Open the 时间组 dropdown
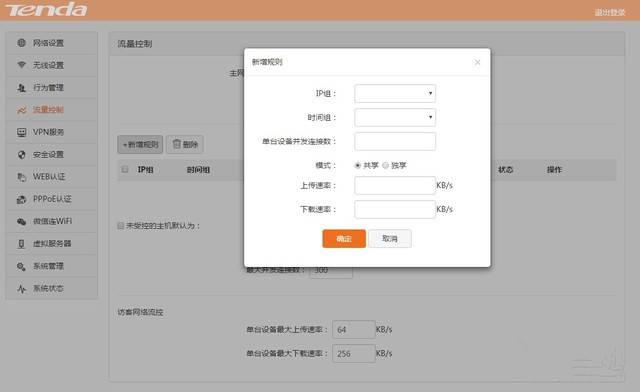 [395, 118]
